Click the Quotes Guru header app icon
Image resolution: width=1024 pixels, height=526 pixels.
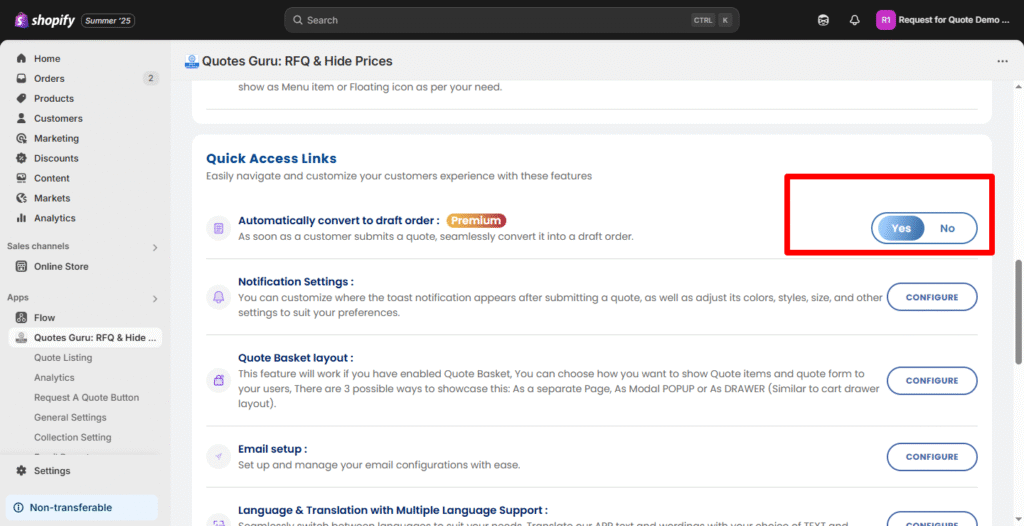(191, 61)
